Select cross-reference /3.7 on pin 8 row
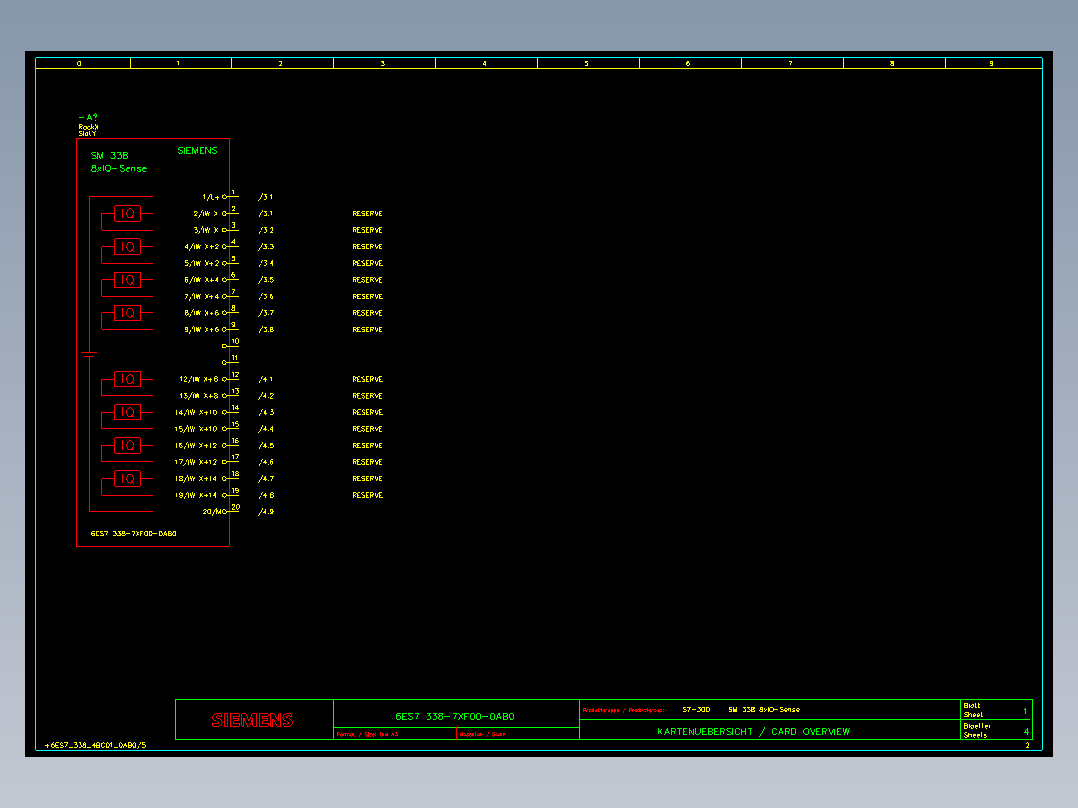Image resolution: width=1078 pixels, height=808 pixels. pyautogui.click(x=266, y=313)
